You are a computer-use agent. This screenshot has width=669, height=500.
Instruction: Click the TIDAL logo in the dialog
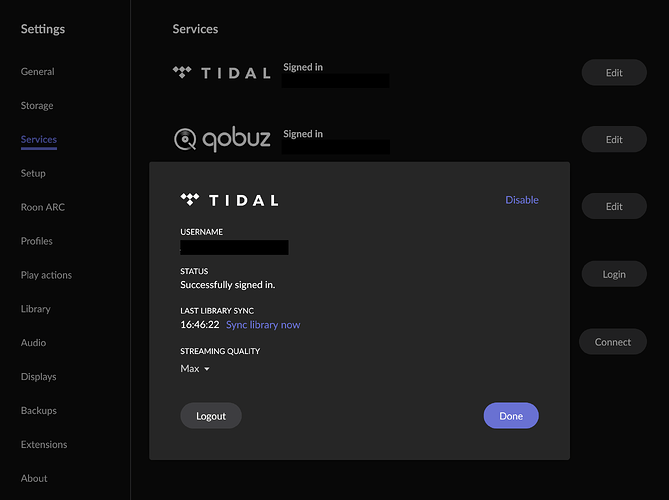[229, 200]
